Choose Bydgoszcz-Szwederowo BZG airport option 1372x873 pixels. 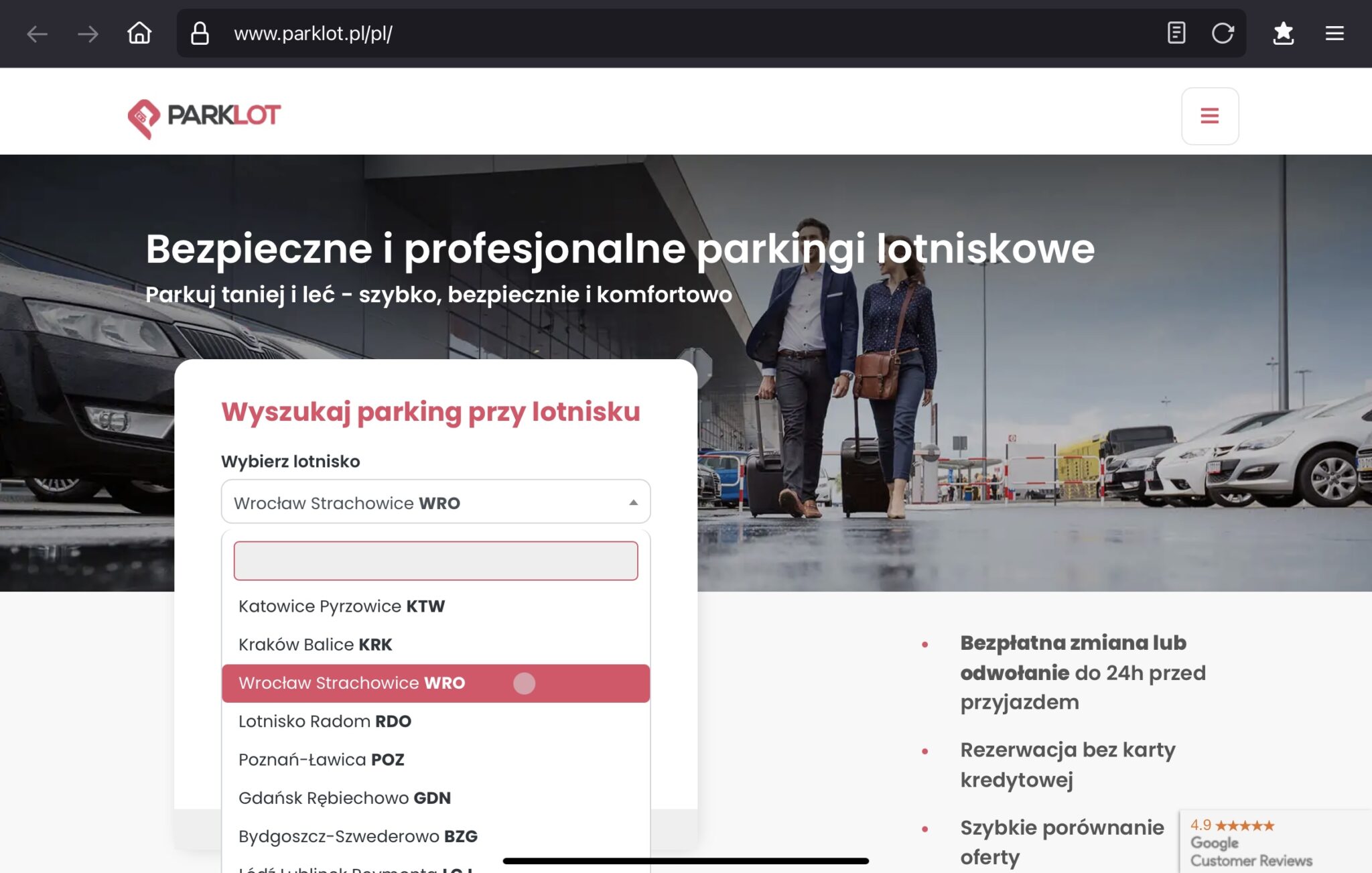(x=435, y=836)
